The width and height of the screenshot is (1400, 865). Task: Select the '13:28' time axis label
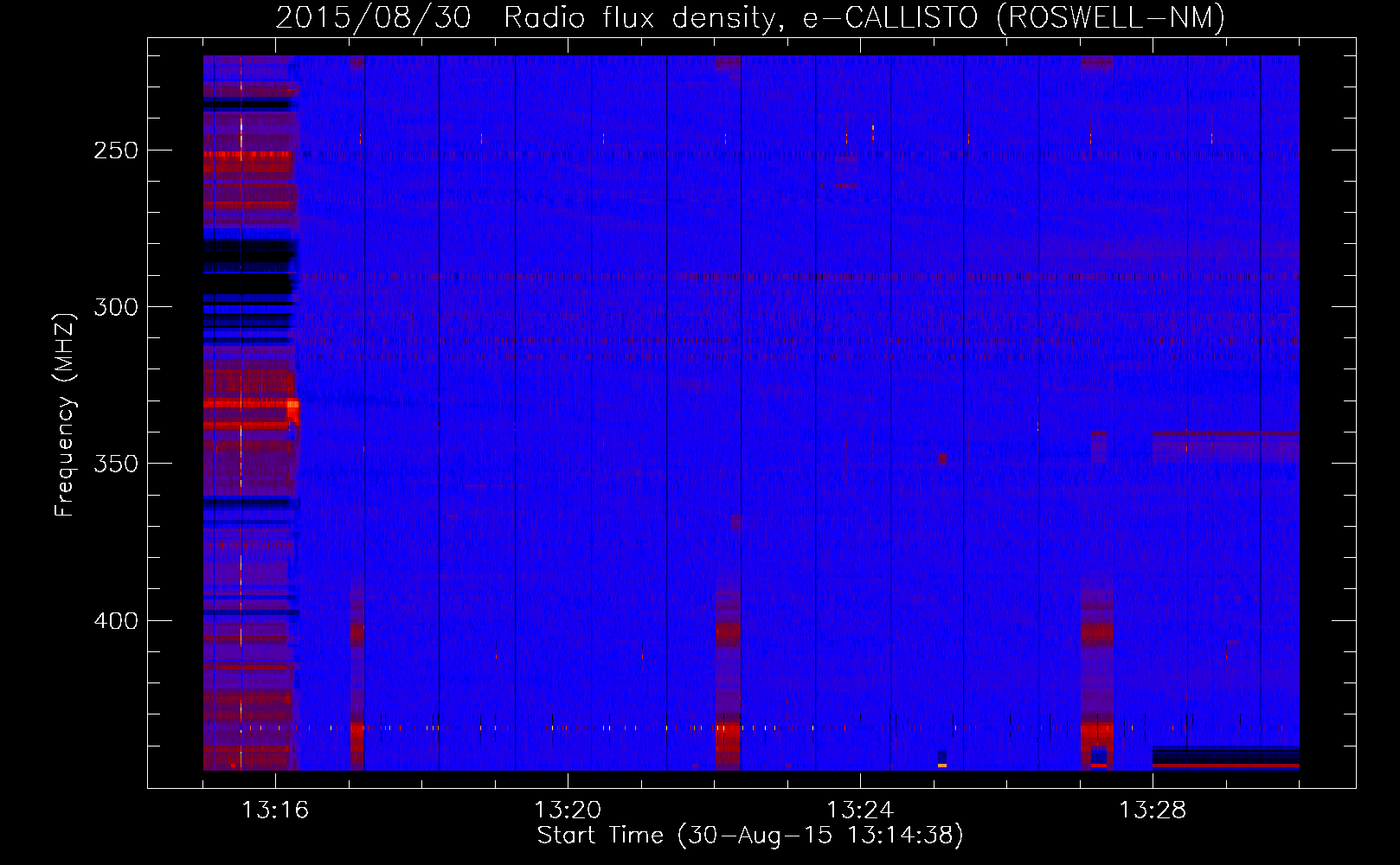tap(1153, 811)
